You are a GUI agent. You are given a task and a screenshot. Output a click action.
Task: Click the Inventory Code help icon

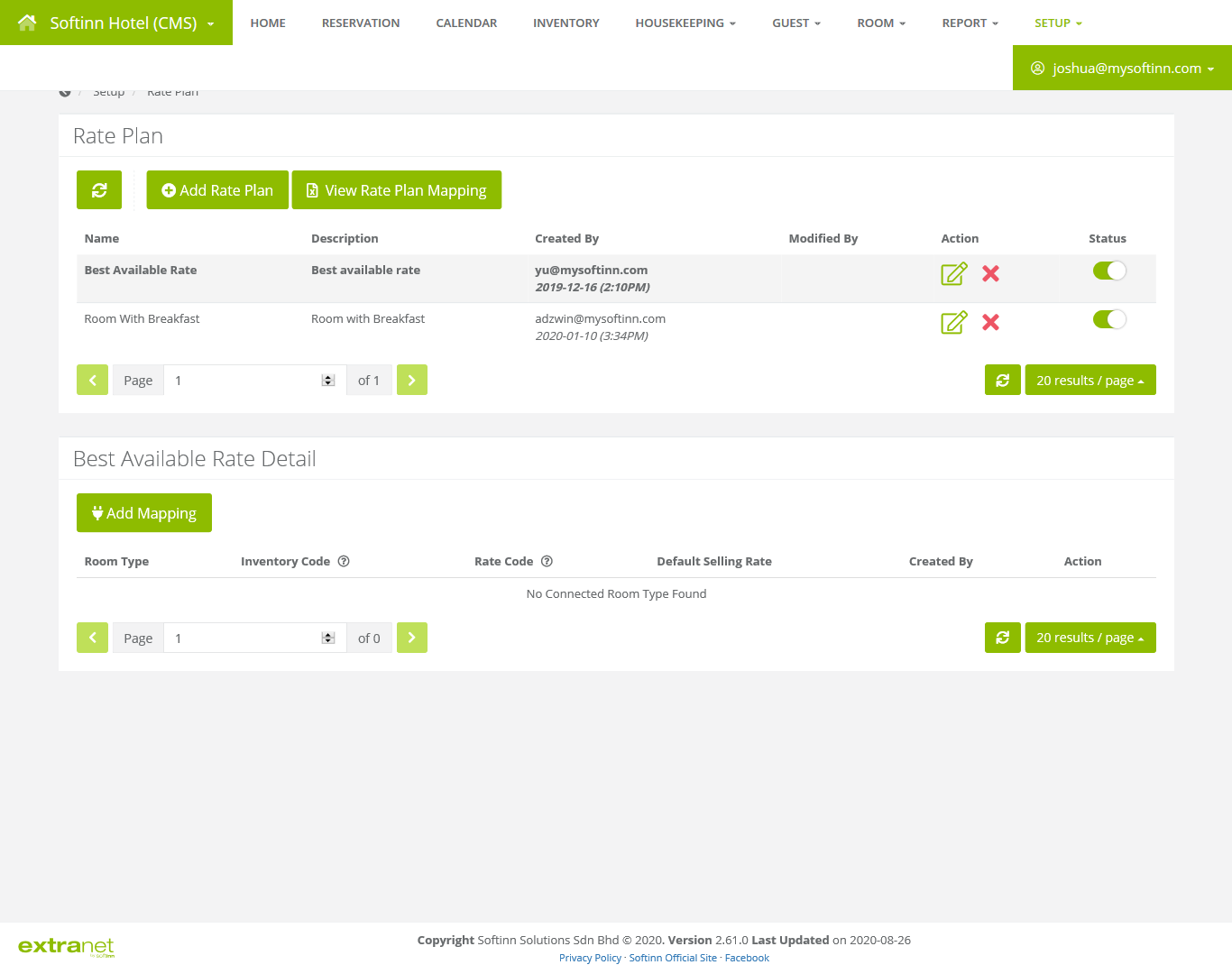point(344,561)
